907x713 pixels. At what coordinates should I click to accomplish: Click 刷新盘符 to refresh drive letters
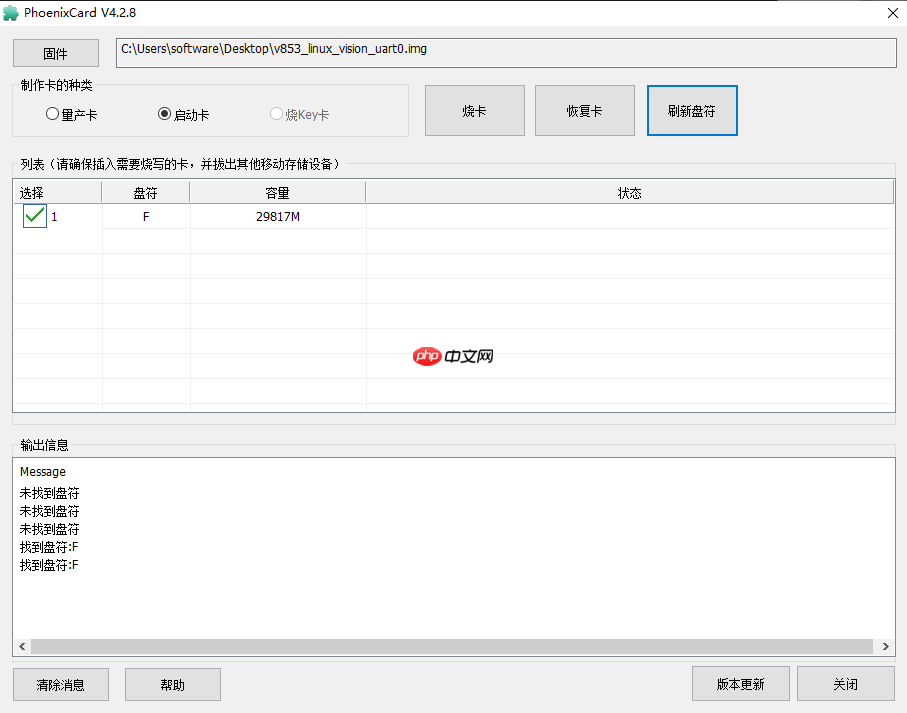coord(691,110)
